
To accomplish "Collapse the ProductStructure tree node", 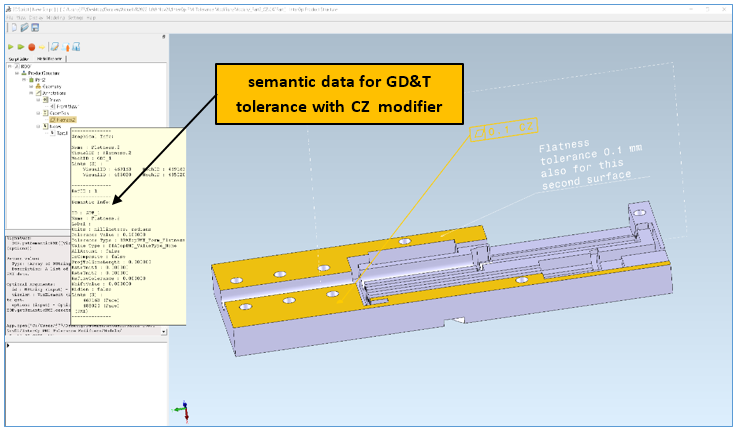I will [16, 74].
